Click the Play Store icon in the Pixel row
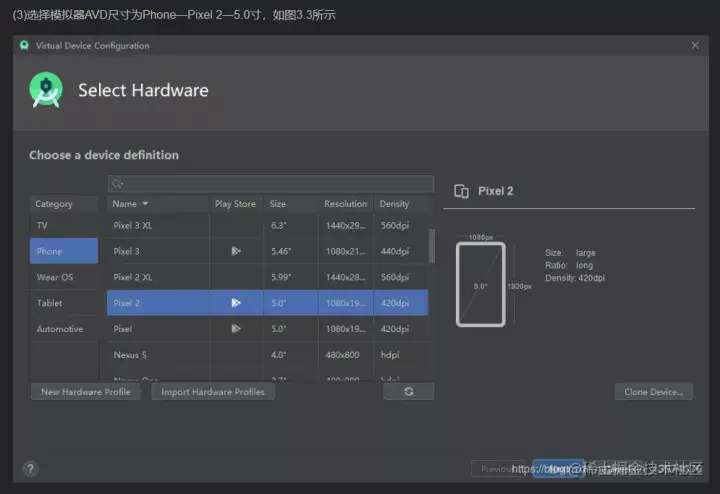Viewport: 720px width, 494px height. point(236,329)
